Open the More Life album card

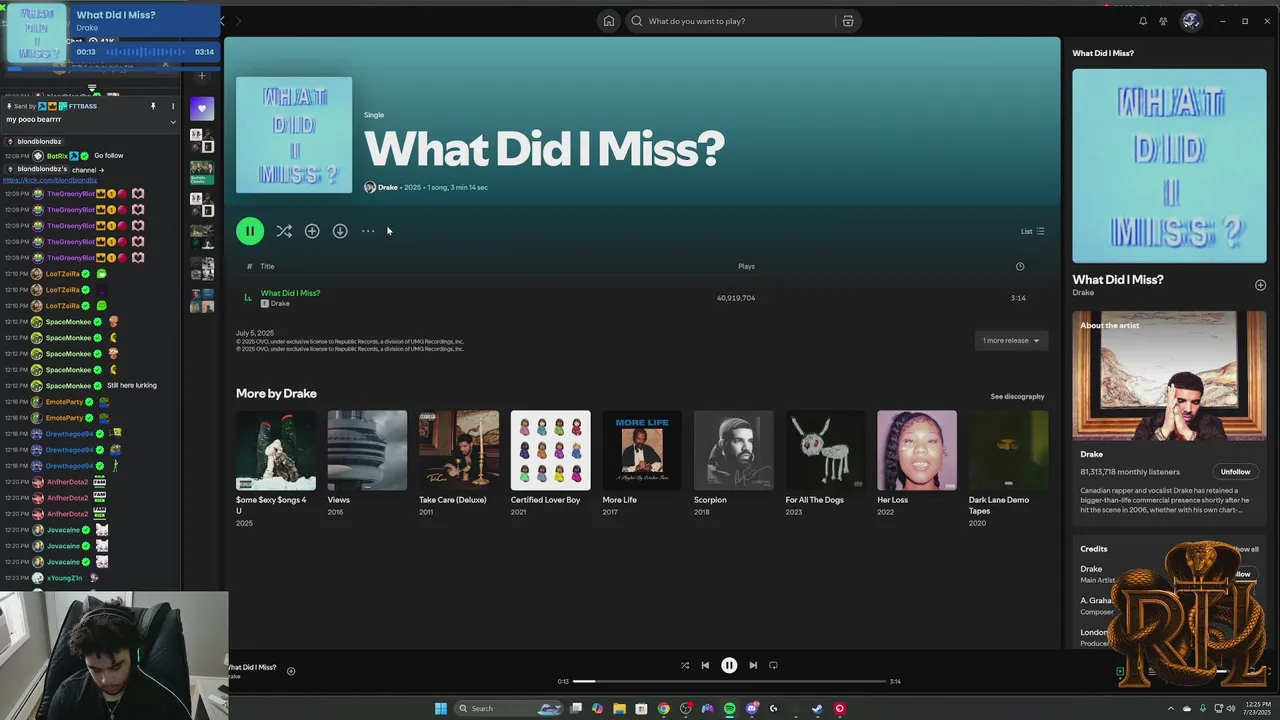(x=642, y=463)
